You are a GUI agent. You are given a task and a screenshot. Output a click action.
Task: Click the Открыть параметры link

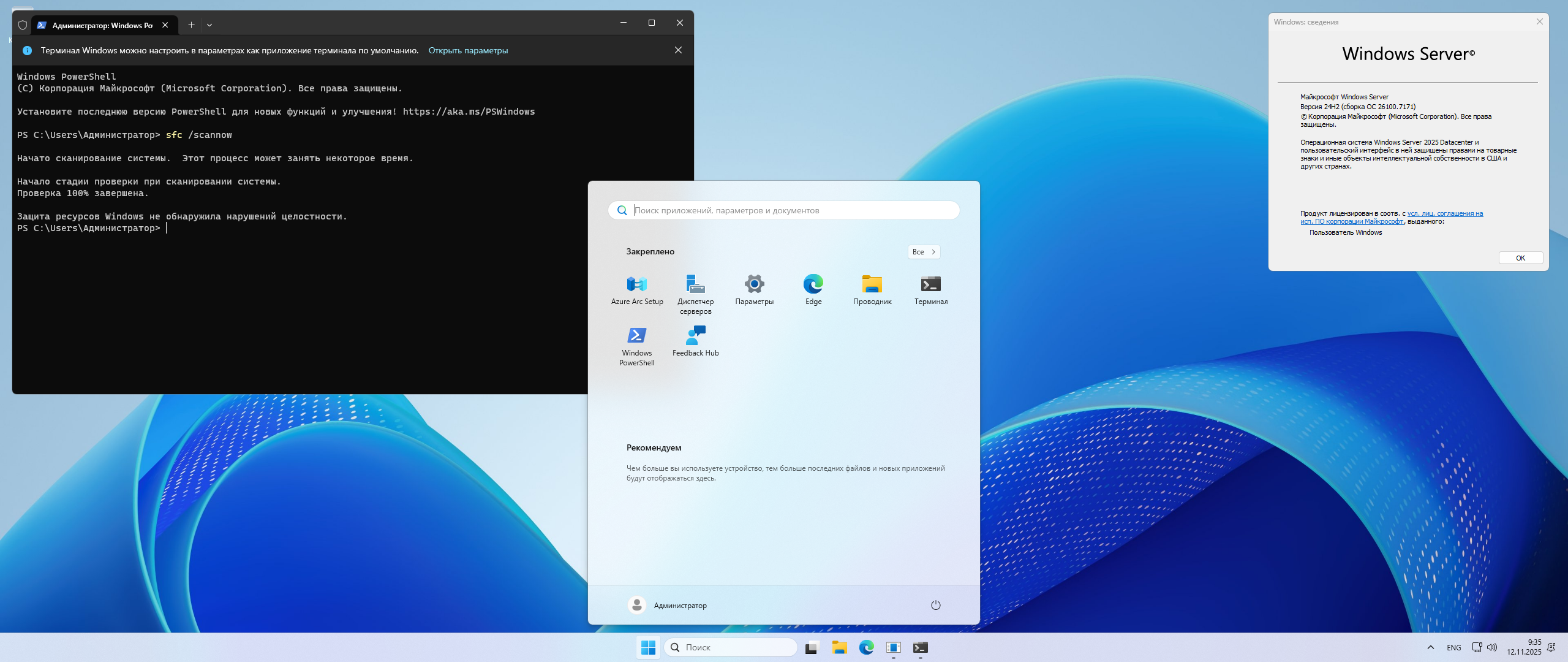coord(468,50)
